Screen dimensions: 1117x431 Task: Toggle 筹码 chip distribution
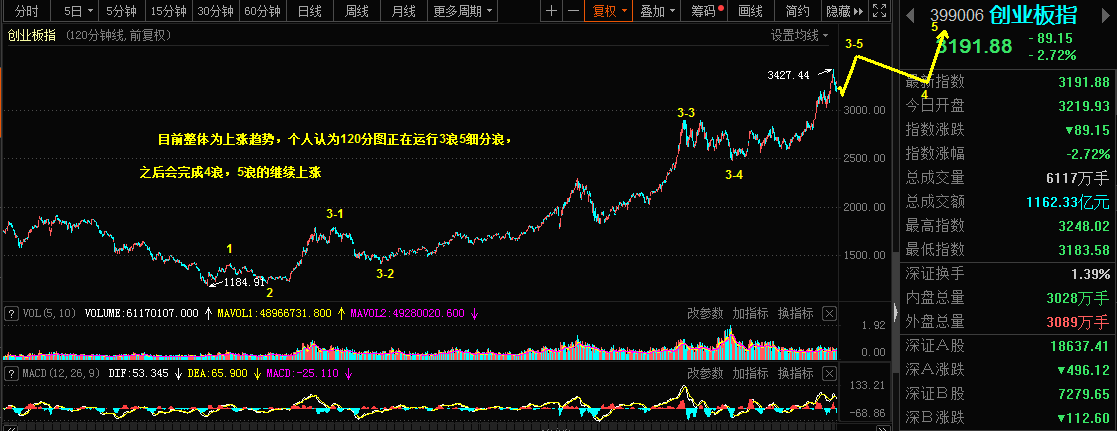point(705,11)
